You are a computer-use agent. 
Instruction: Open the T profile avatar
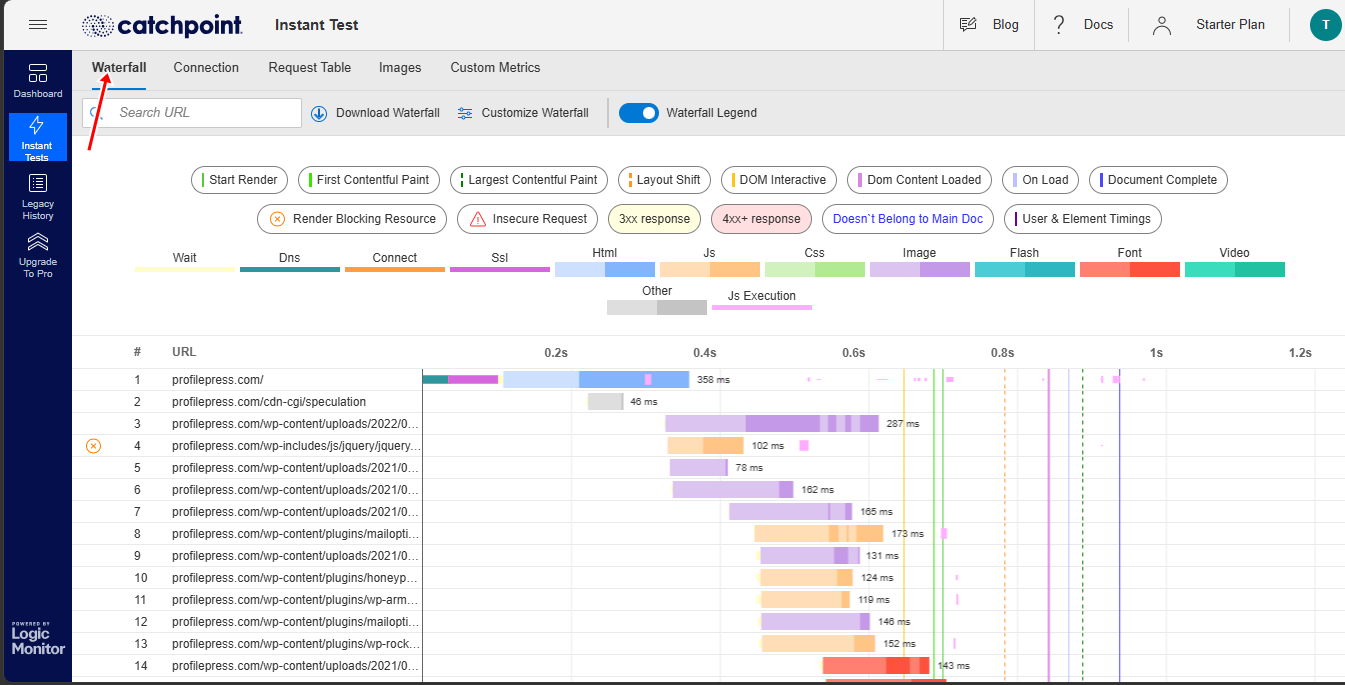pos(1325,25)
